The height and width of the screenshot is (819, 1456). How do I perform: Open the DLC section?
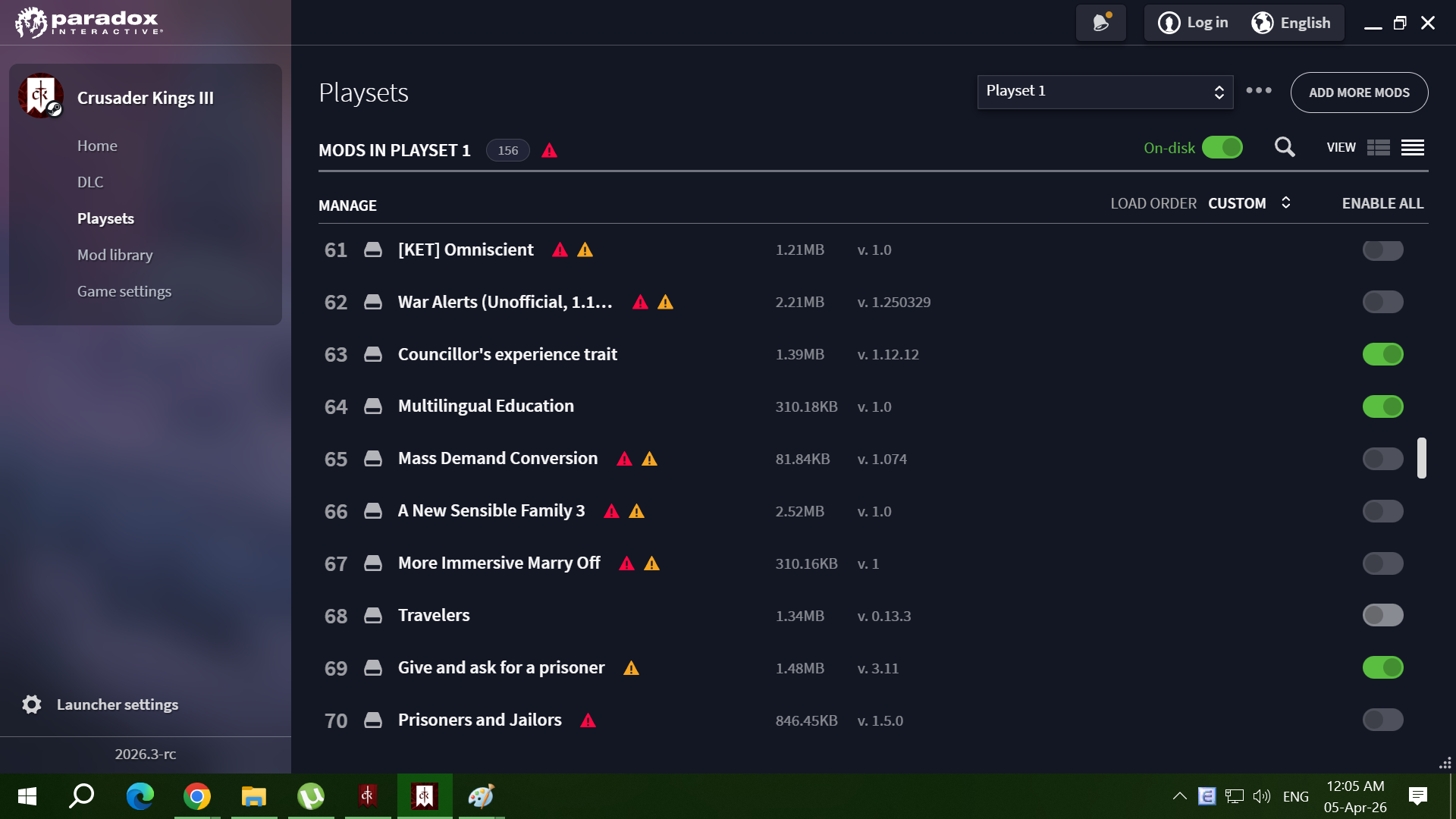[x=90, y=182]
